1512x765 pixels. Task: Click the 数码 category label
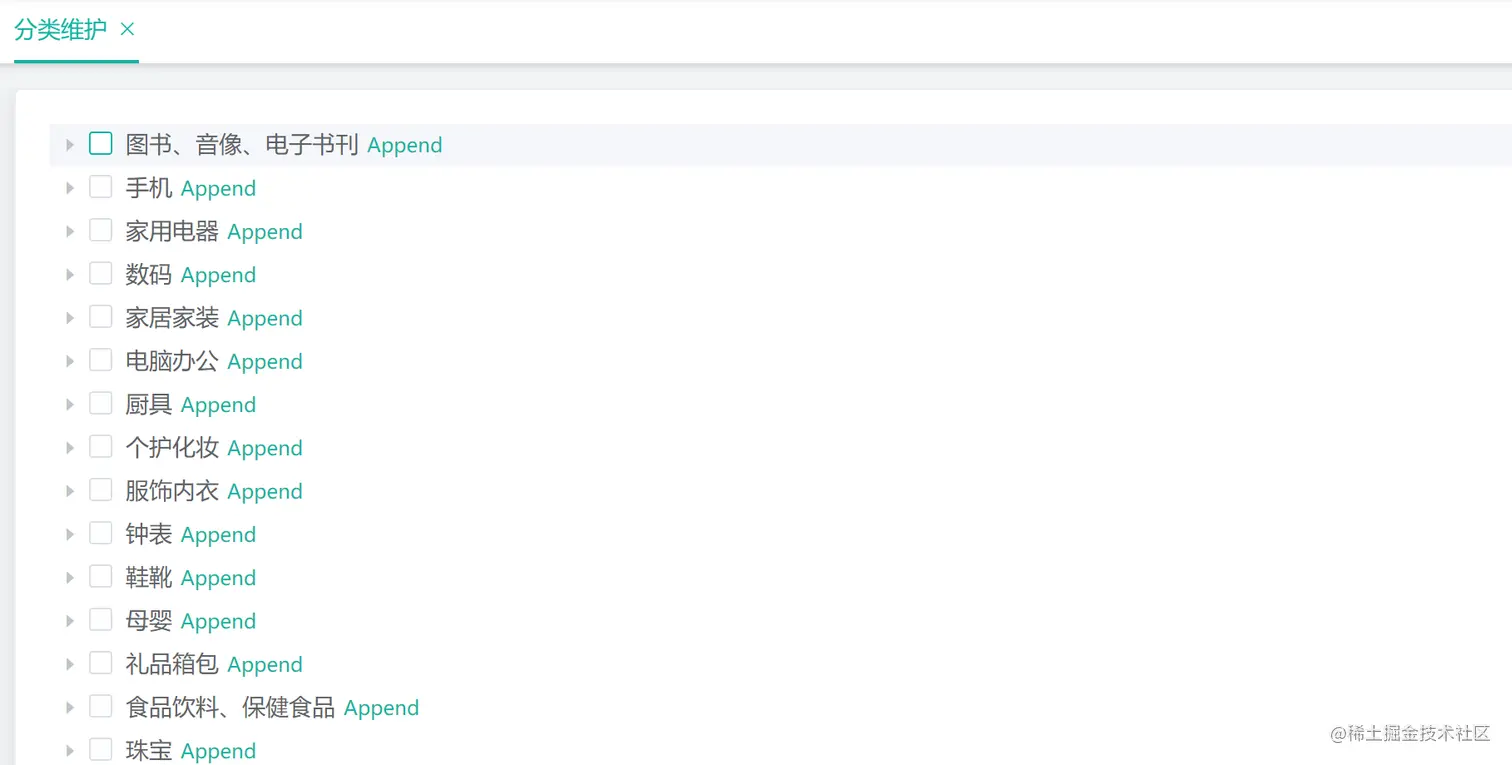click(x=149, y=275)
